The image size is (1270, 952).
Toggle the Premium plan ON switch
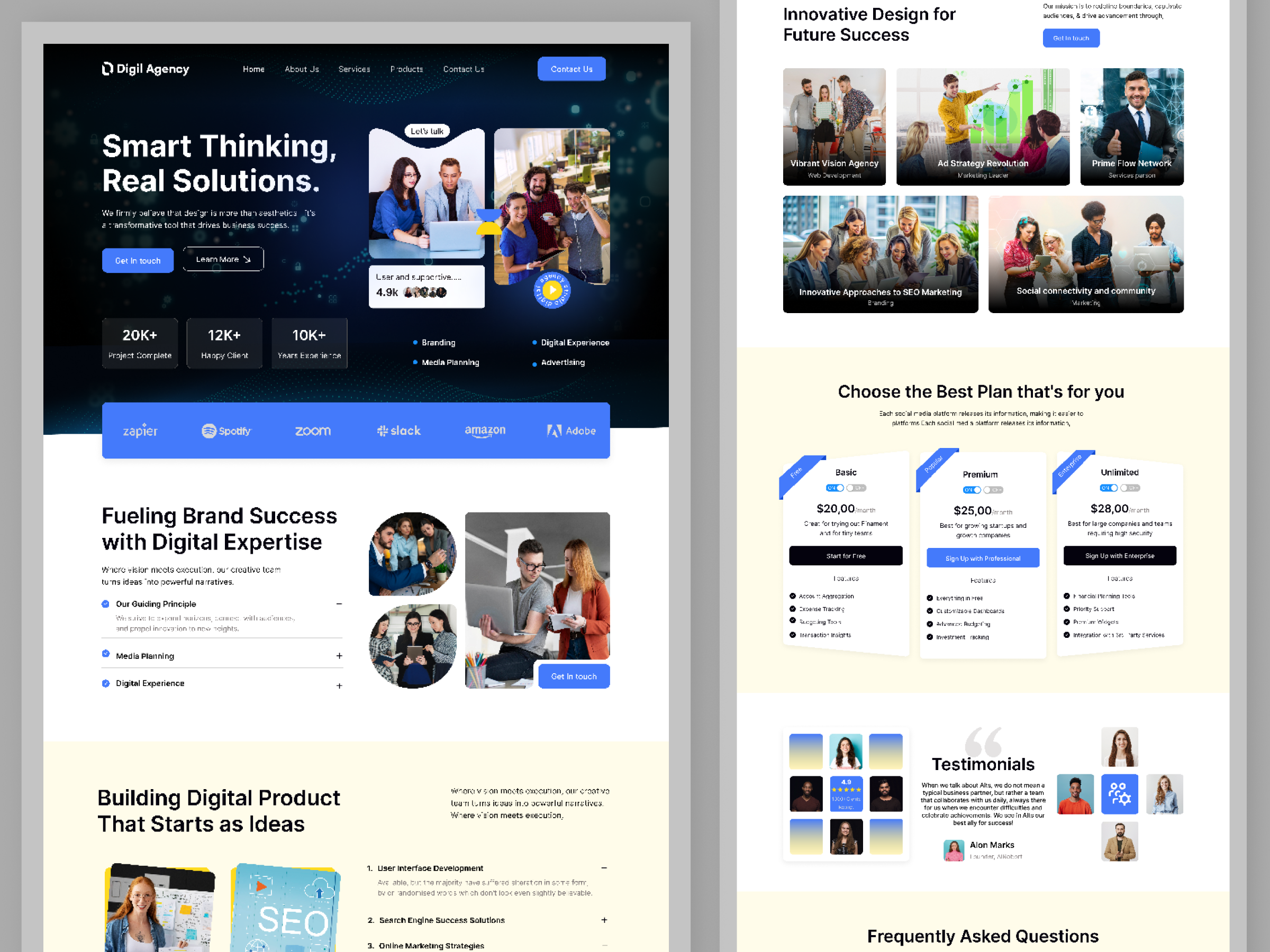[x=972, y=490]
